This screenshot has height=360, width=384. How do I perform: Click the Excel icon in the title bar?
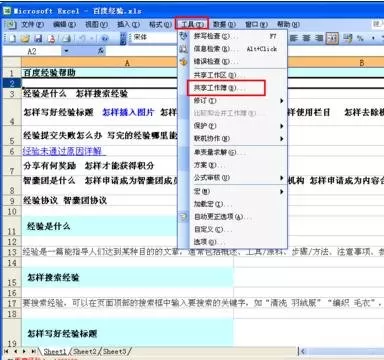7,10
